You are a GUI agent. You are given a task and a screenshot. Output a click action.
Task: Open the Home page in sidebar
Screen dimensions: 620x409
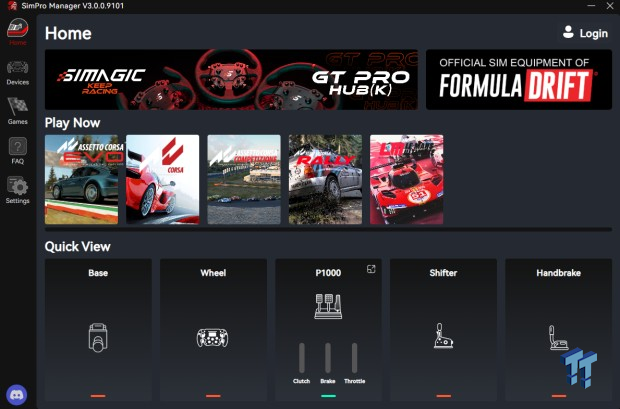click(18, 32)
